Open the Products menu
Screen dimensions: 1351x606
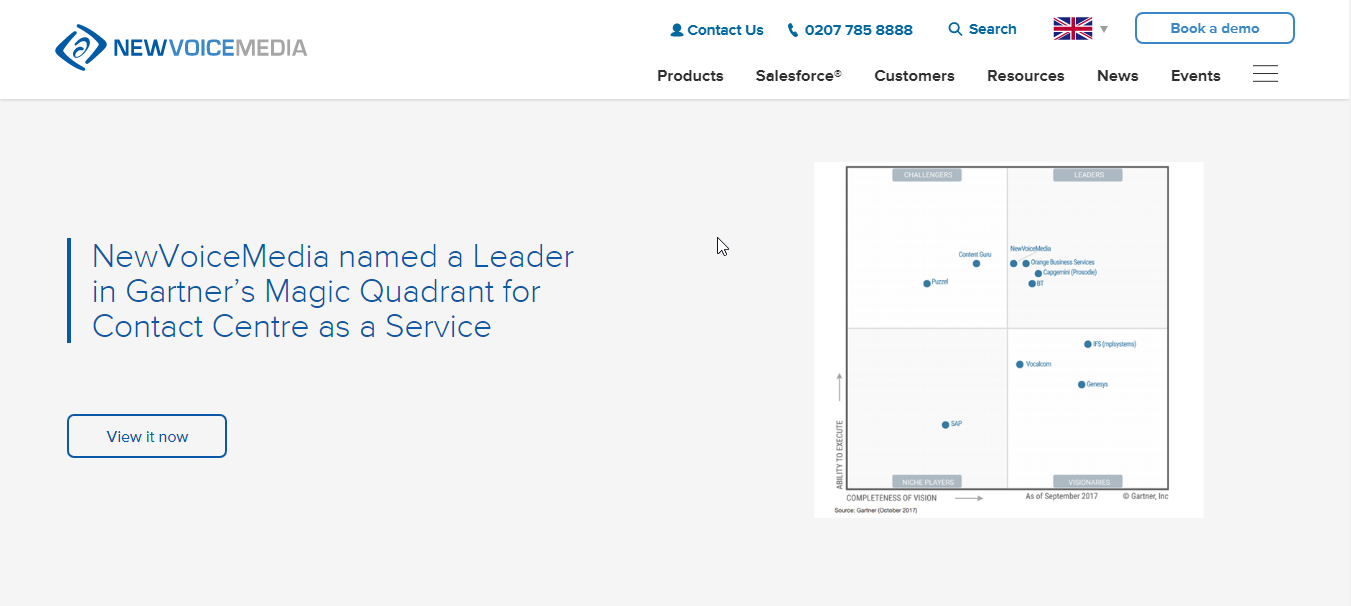pyautogui.click(x=690, y=76)
